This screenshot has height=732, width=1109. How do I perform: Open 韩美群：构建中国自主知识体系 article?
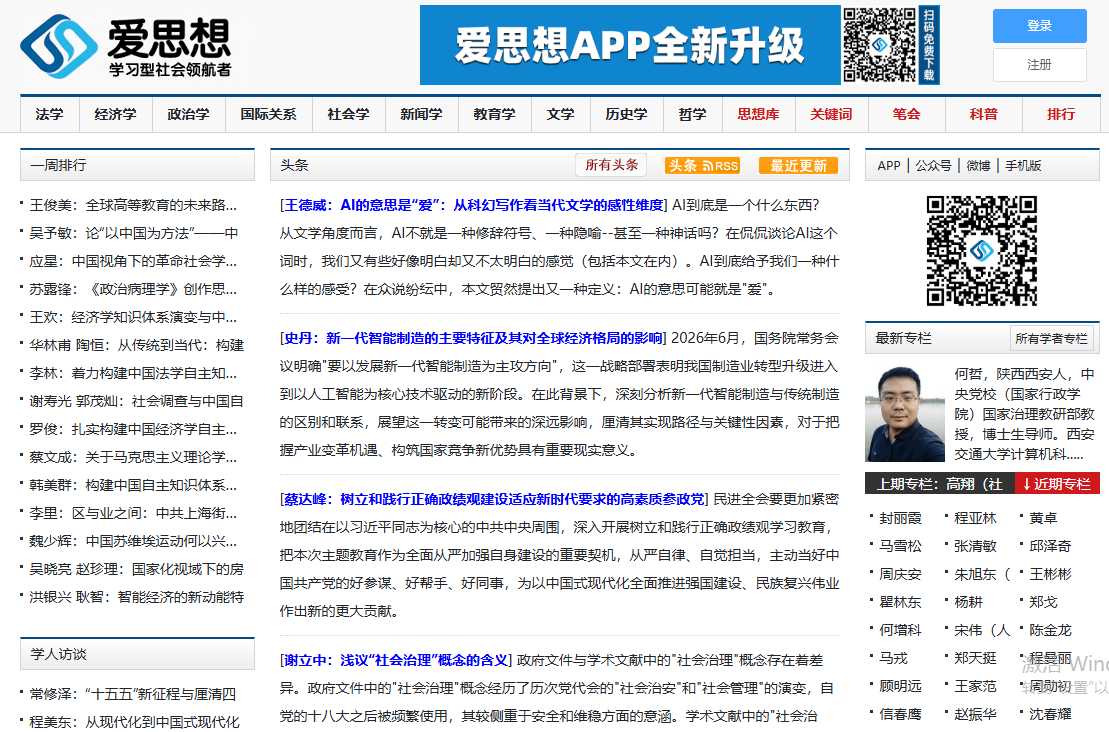[133, 485]
